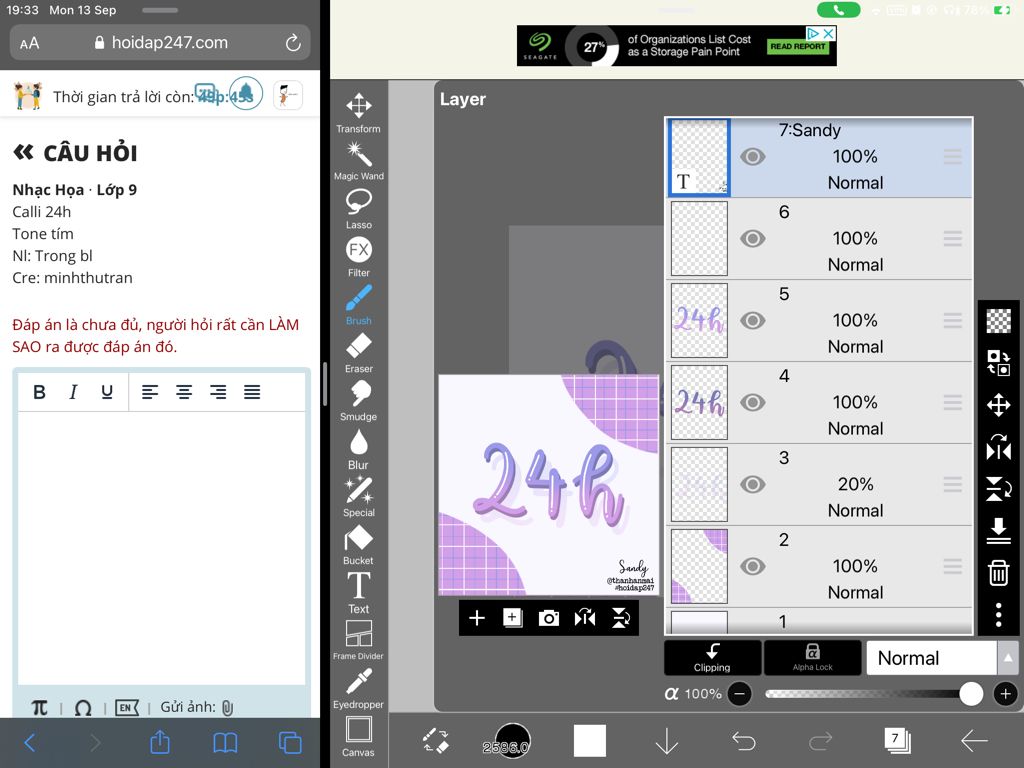
Task: Add a new layer with plus icon
Action: (477, 618)
